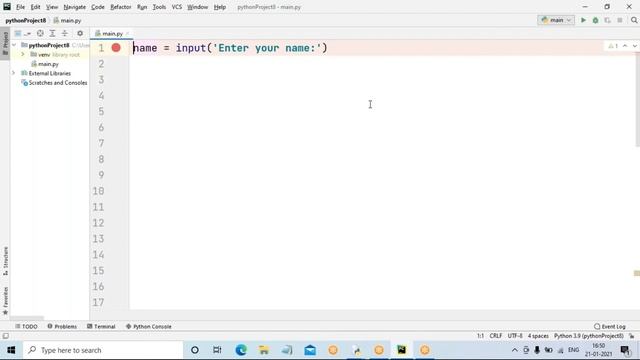Image resolution: width=640 pixels, height=360 pixels.
Task: Expand all items in project tree
Action: coord(52,33)
